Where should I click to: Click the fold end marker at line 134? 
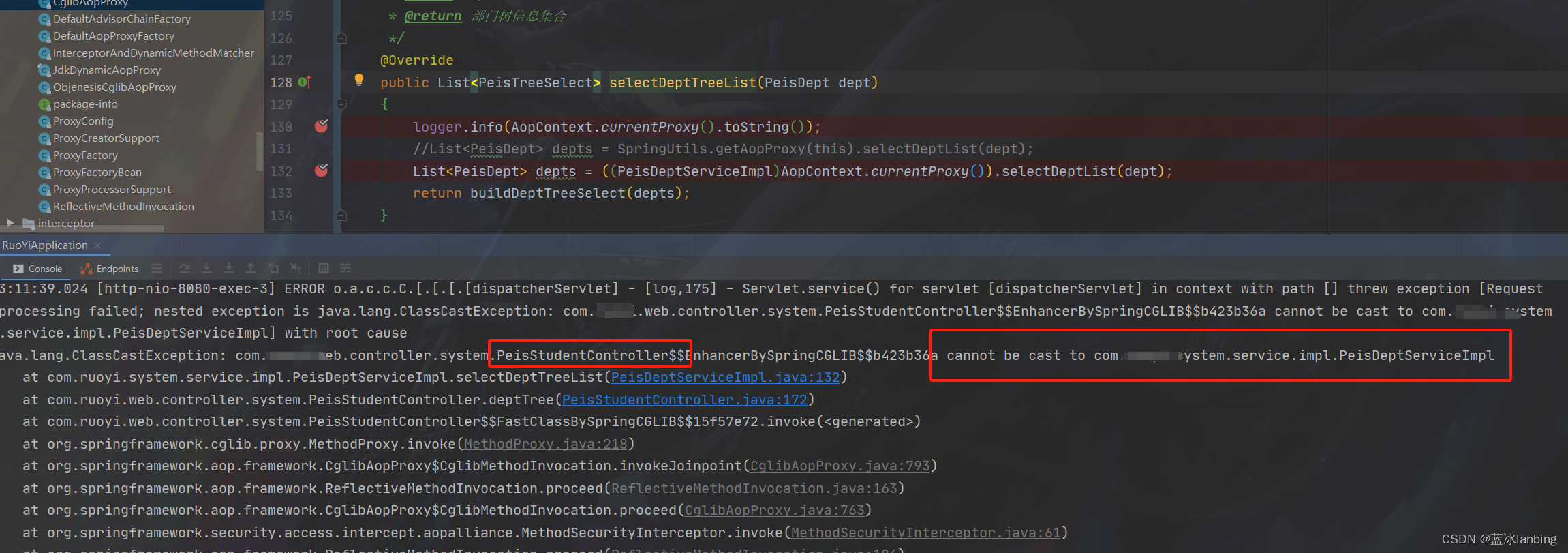click(x=342, y=215)
